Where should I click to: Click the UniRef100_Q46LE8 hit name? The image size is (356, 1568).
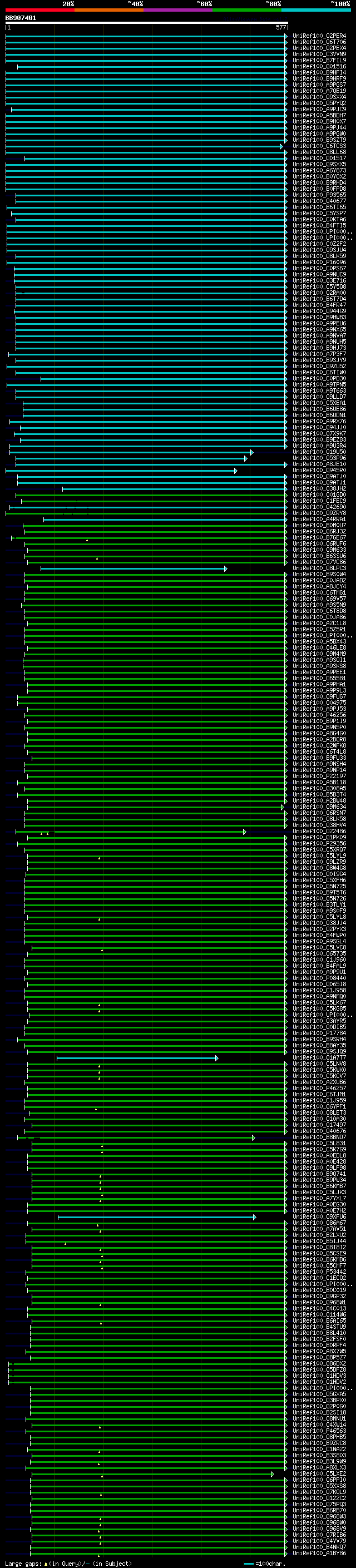pyautogui.click(x=319, y=647)
